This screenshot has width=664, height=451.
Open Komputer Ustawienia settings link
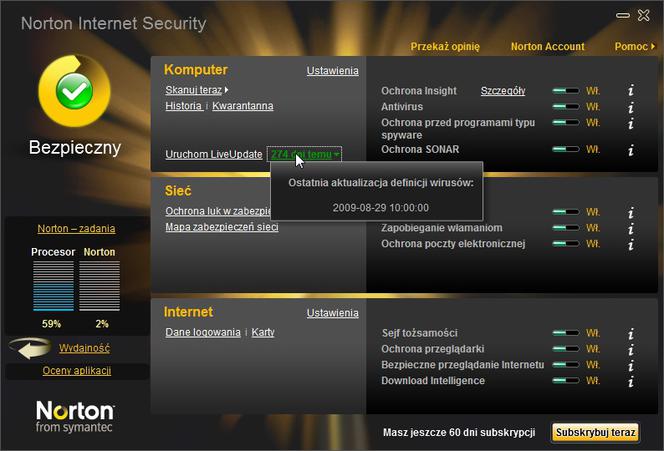332,71
